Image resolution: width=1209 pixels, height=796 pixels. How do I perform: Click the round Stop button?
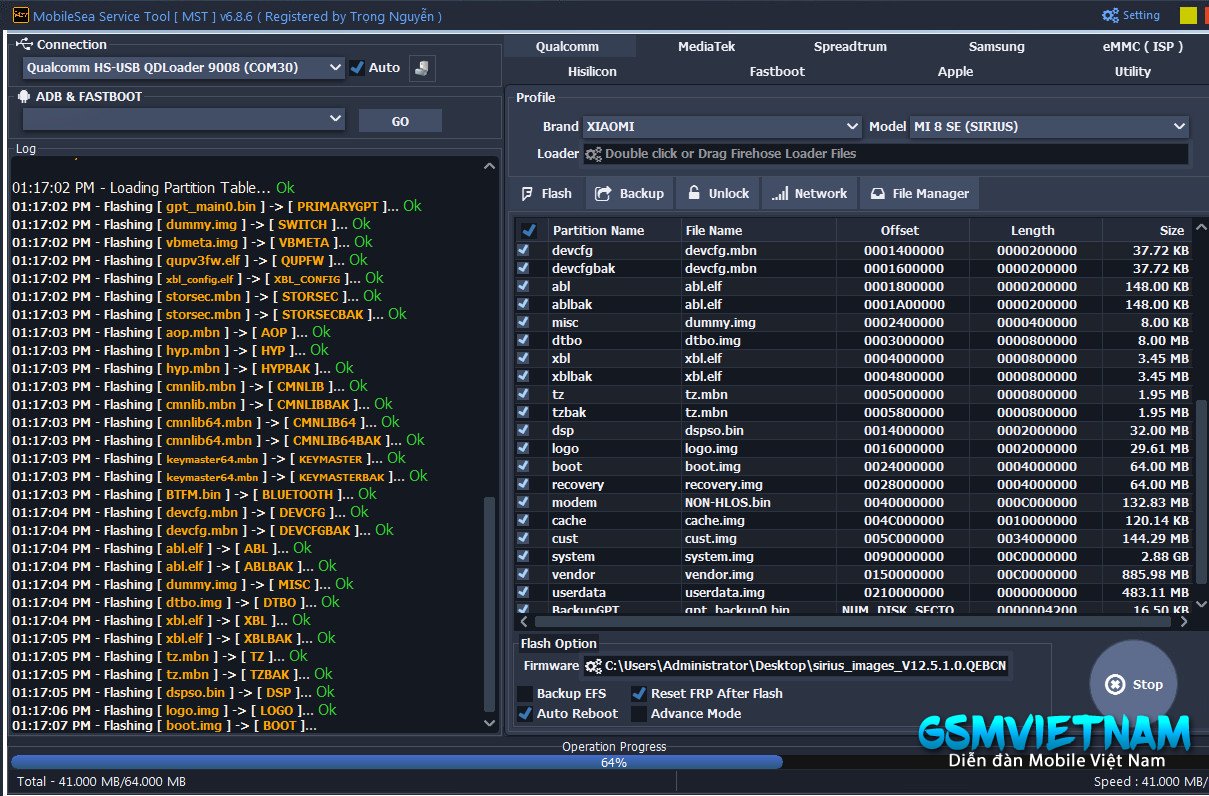coord(1135,685)
